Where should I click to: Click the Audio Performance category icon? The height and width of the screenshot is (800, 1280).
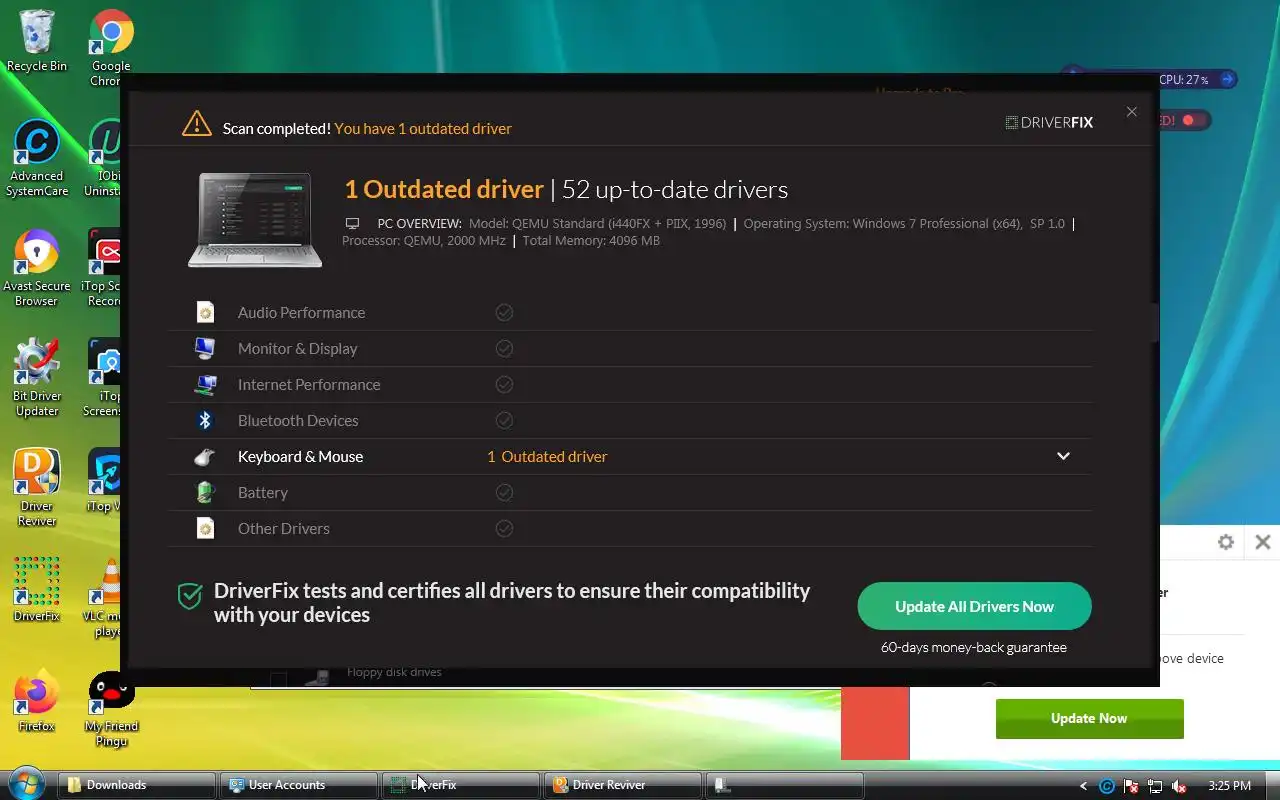[x=205, y=312]
